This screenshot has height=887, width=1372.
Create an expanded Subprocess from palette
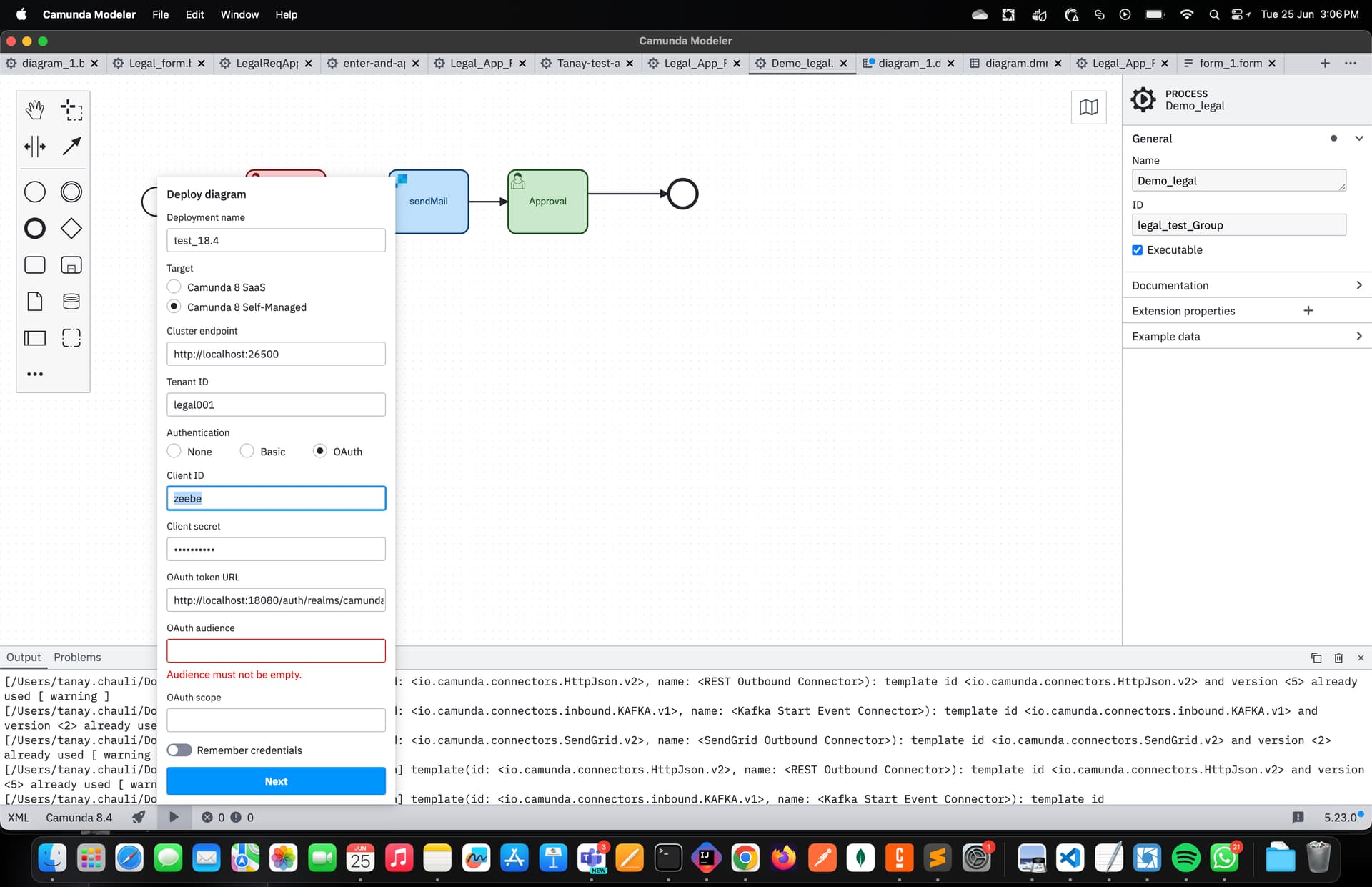coord(71,265)
